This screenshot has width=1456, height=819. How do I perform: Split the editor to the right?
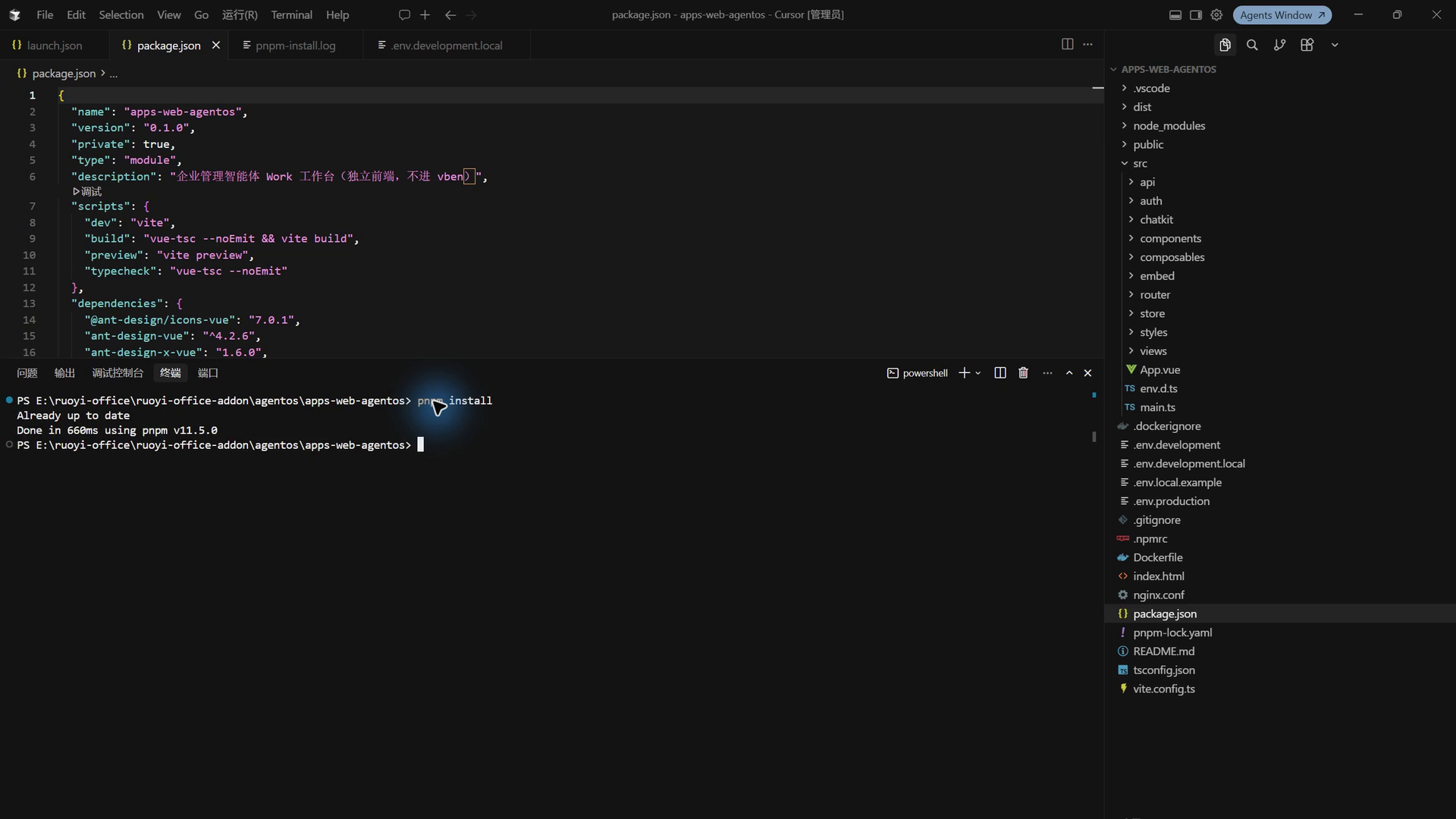[x=1067, y=44]
